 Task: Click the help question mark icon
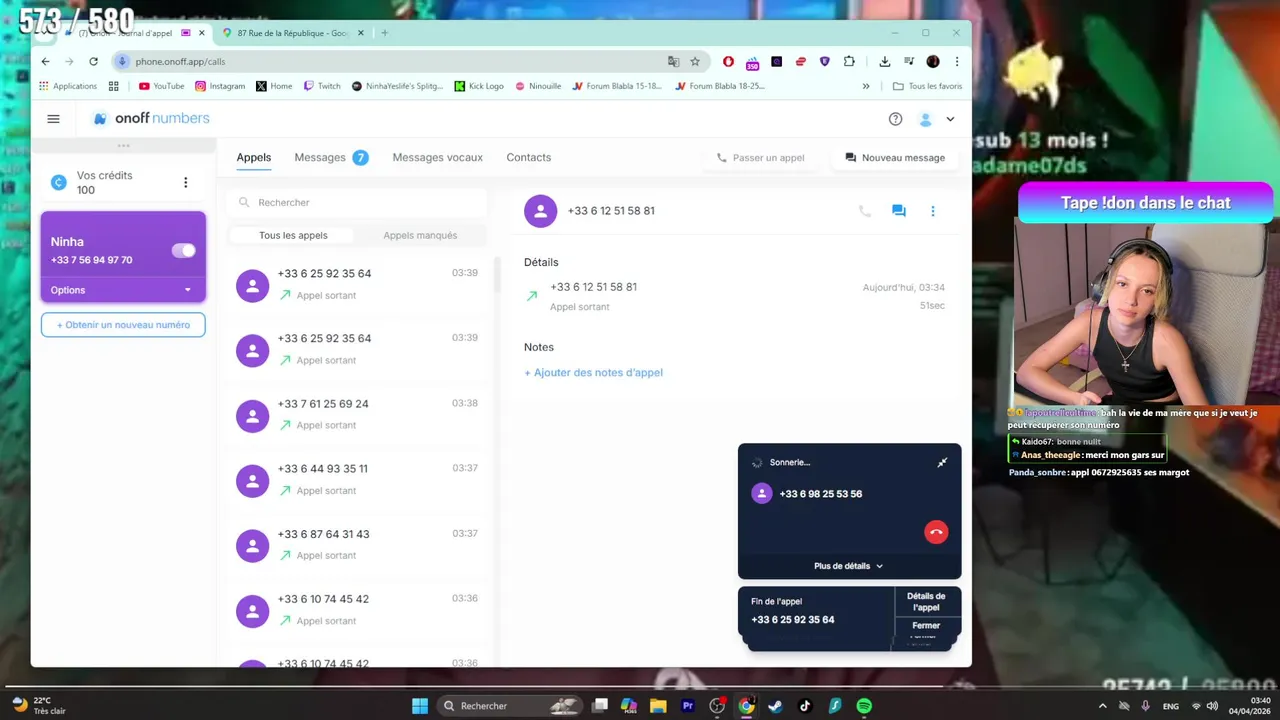[895, 119]
